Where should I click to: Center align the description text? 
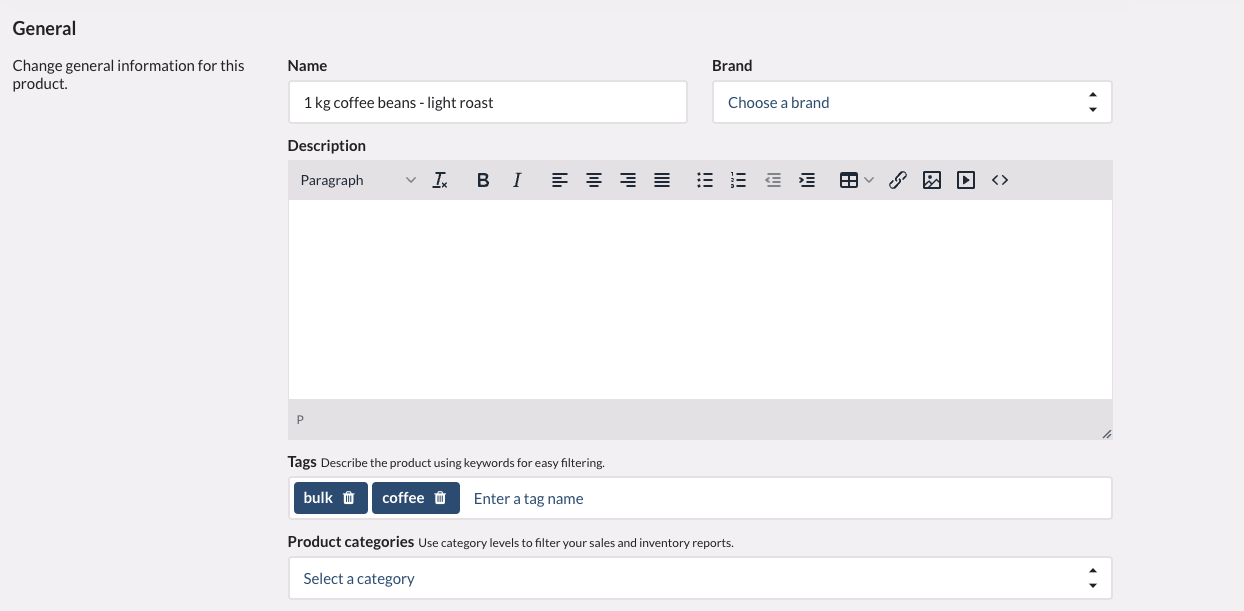pos(594,180)
